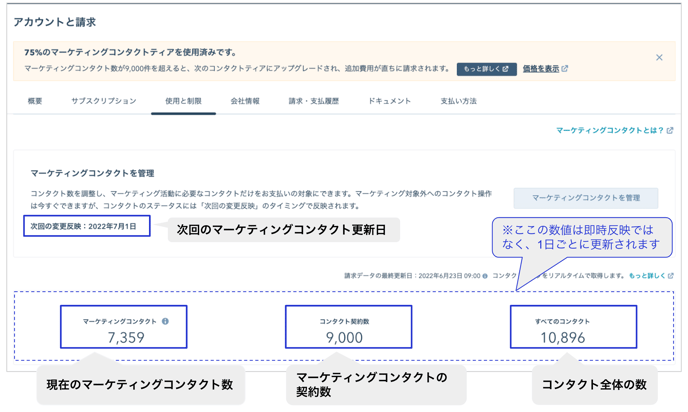The height and width of the screenshot is (412, 688).
Task: Select the 使用と制限 tab
Action: tap(183, 101)
